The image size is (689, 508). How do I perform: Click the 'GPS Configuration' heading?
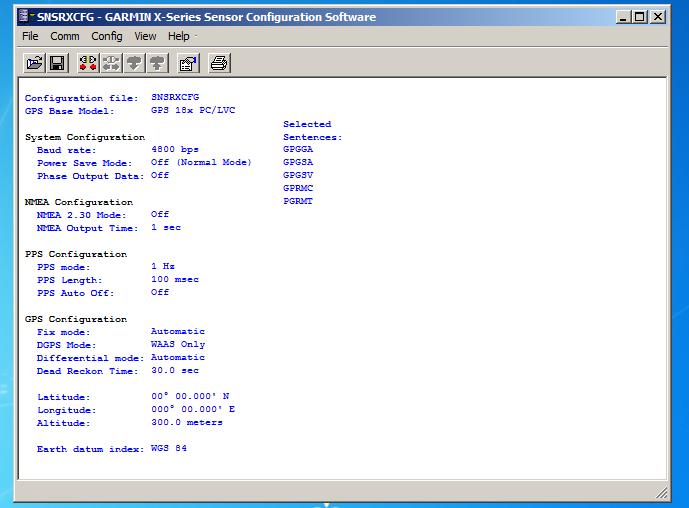pos(76,319)
